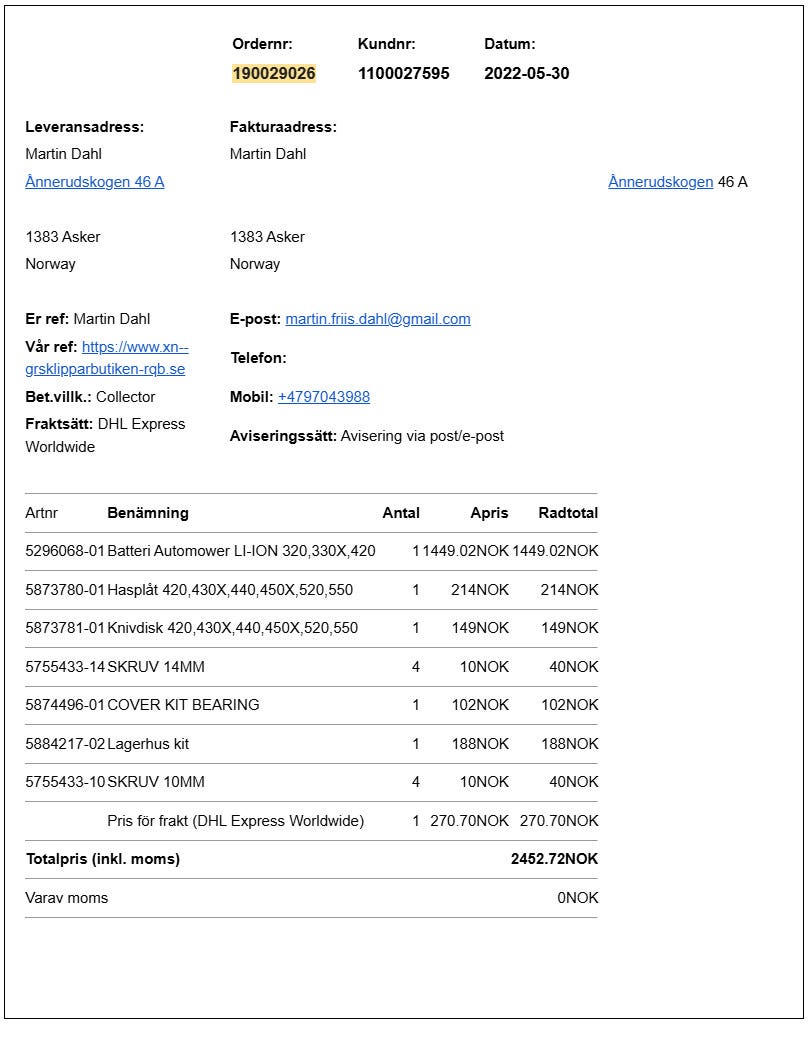Select the highlighted order number 190029026
The height and width of the screenshot is (1040, 811).
(x=274, y=73)
